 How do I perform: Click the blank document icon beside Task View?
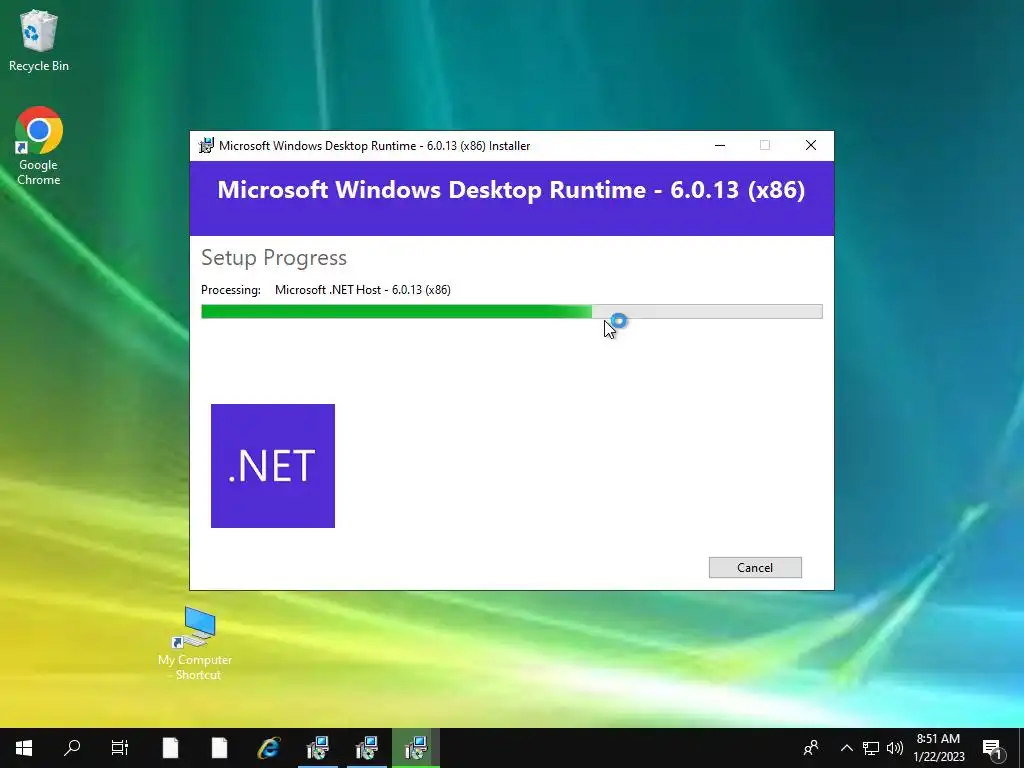click(x=170, y=748)
